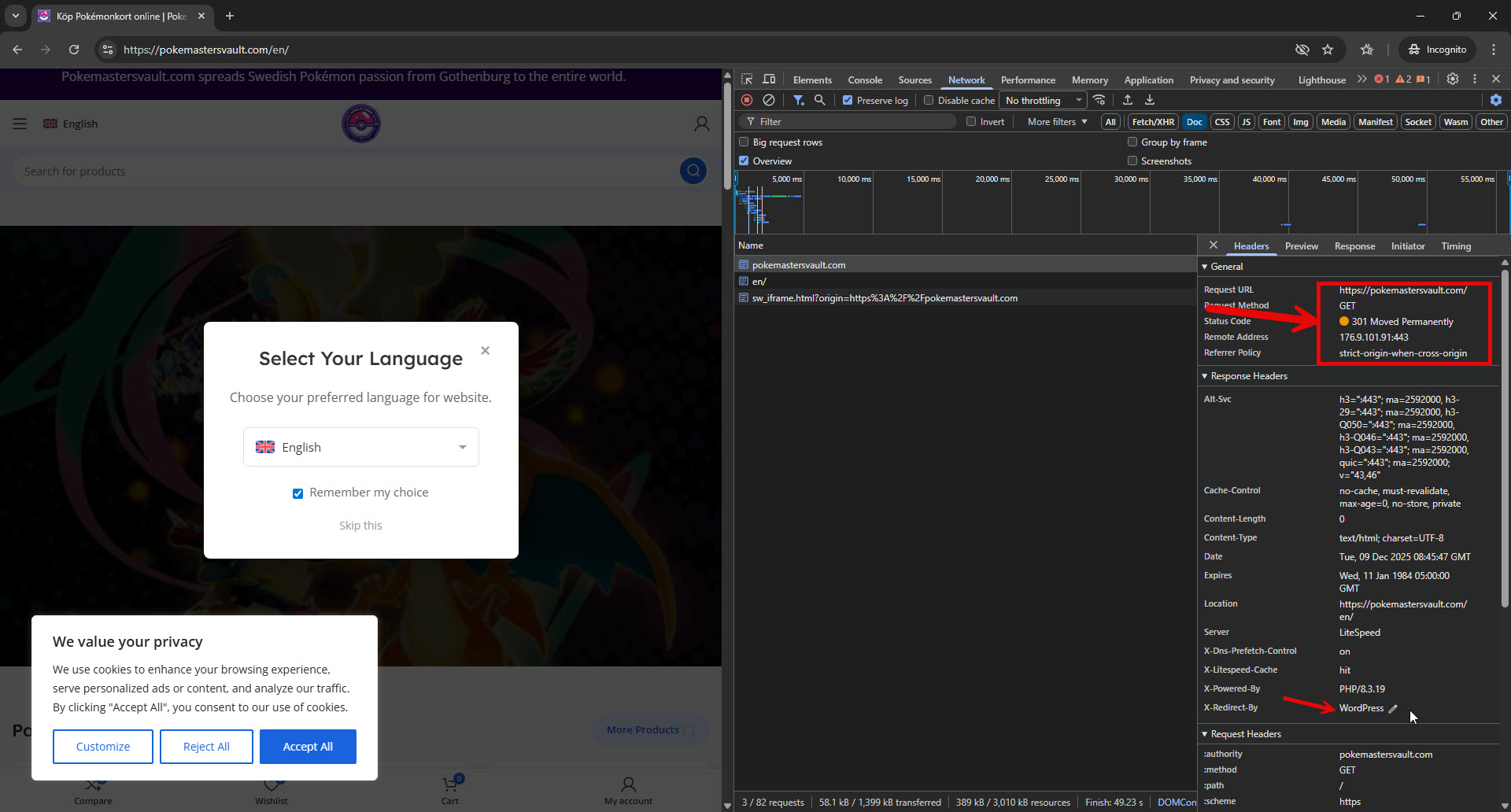Uncheck Remember my choice
The height and width of the screenshot is (812, 1511).
pos(297,493)
